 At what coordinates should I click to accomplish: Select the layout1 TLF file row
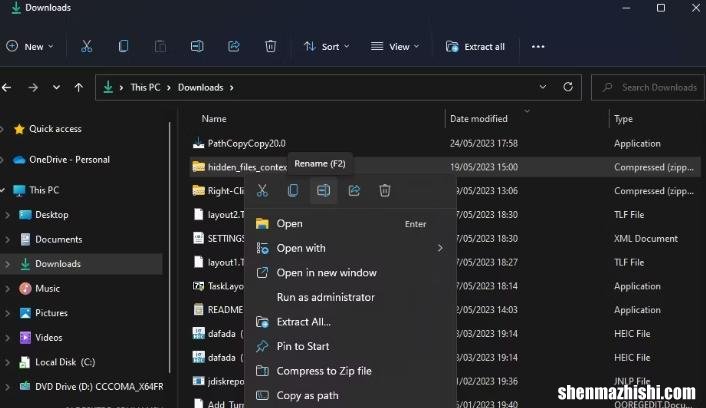[x=446, y=262]
